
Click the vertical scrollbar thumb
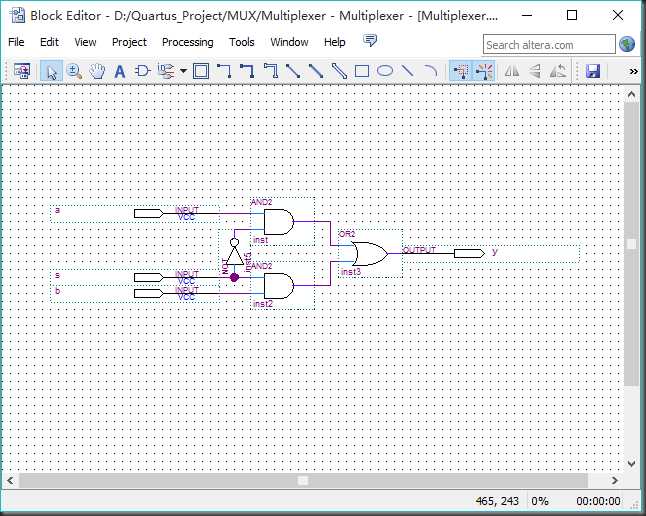click(631, 244)
